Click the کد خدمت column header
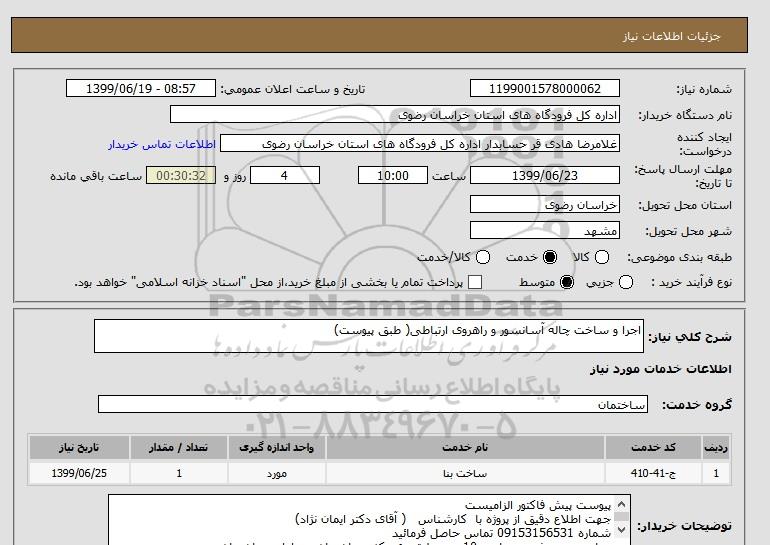770x545 pixels. 653,447
